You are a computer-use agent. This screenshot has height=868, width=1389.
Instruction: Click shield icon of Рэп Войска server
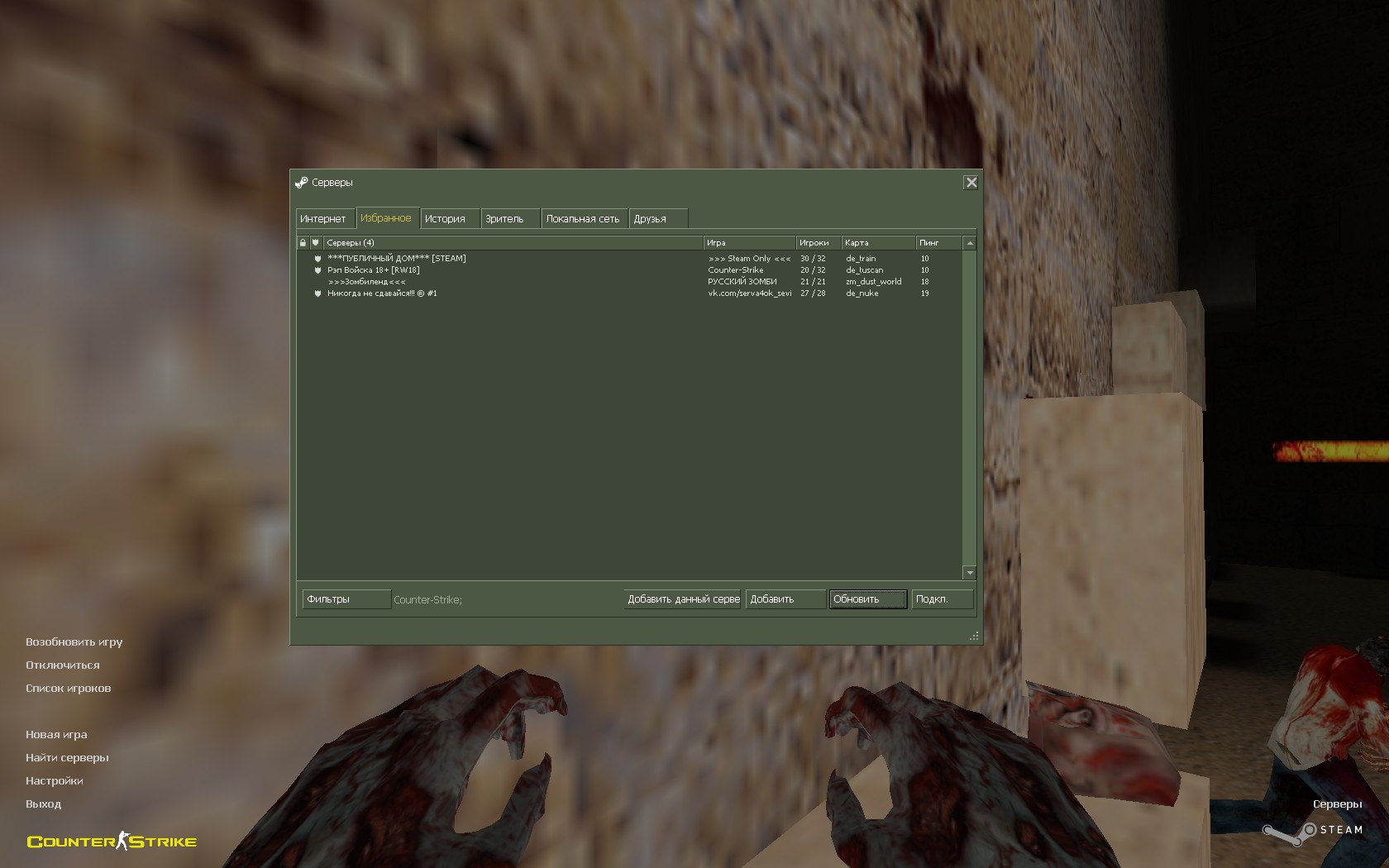pyautogui.click(x=317, y=270)
